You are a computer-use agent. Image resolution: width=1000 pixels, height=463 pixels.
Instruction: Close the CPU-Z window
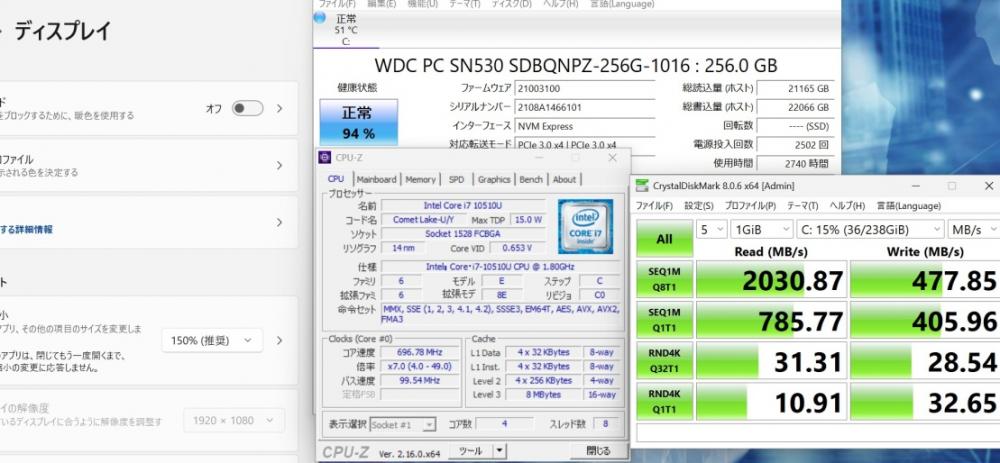tap(612, 158)
